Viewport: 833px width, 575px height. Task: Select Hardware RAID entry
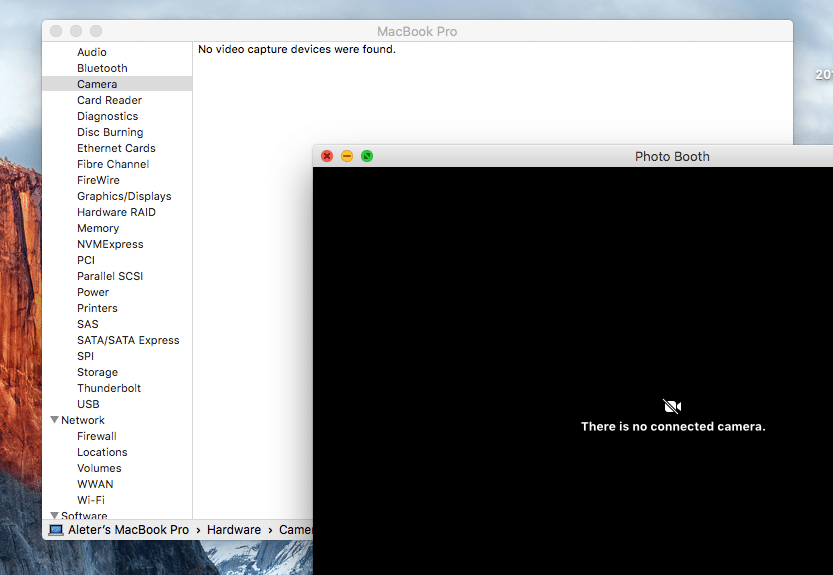point(116,212)
